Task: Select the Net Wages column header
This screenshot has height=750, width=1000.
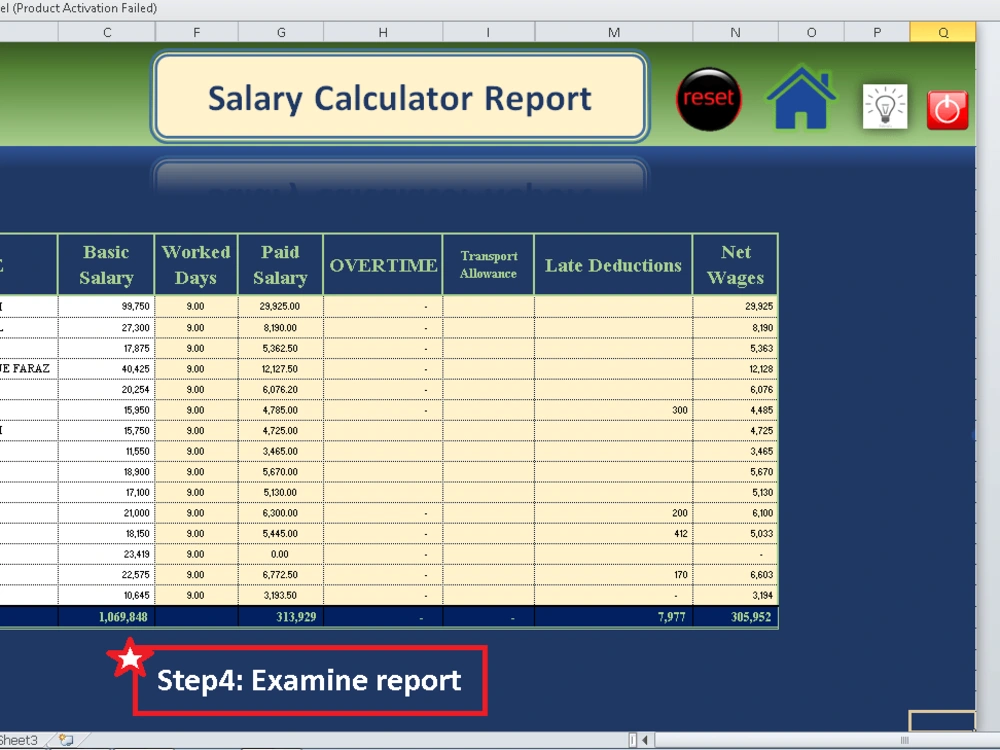Action: [735, 264]
